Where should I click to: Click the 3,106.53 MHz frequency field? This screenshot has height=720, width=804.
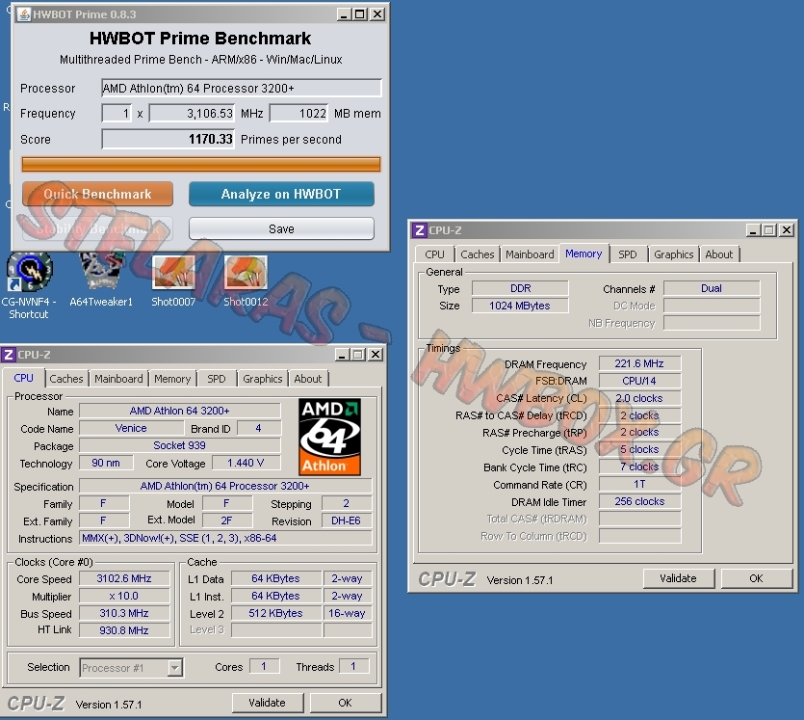click(192, 113)
